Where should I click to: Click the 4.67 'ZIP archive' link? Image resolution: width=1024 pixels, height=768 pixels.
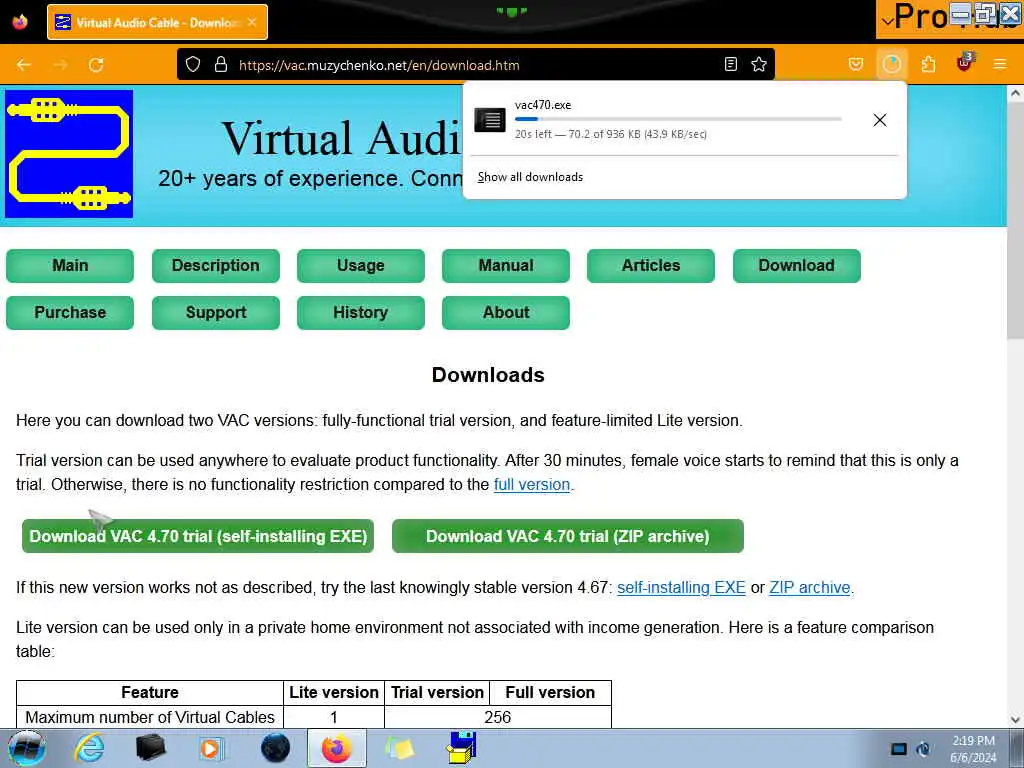[810, 587]
